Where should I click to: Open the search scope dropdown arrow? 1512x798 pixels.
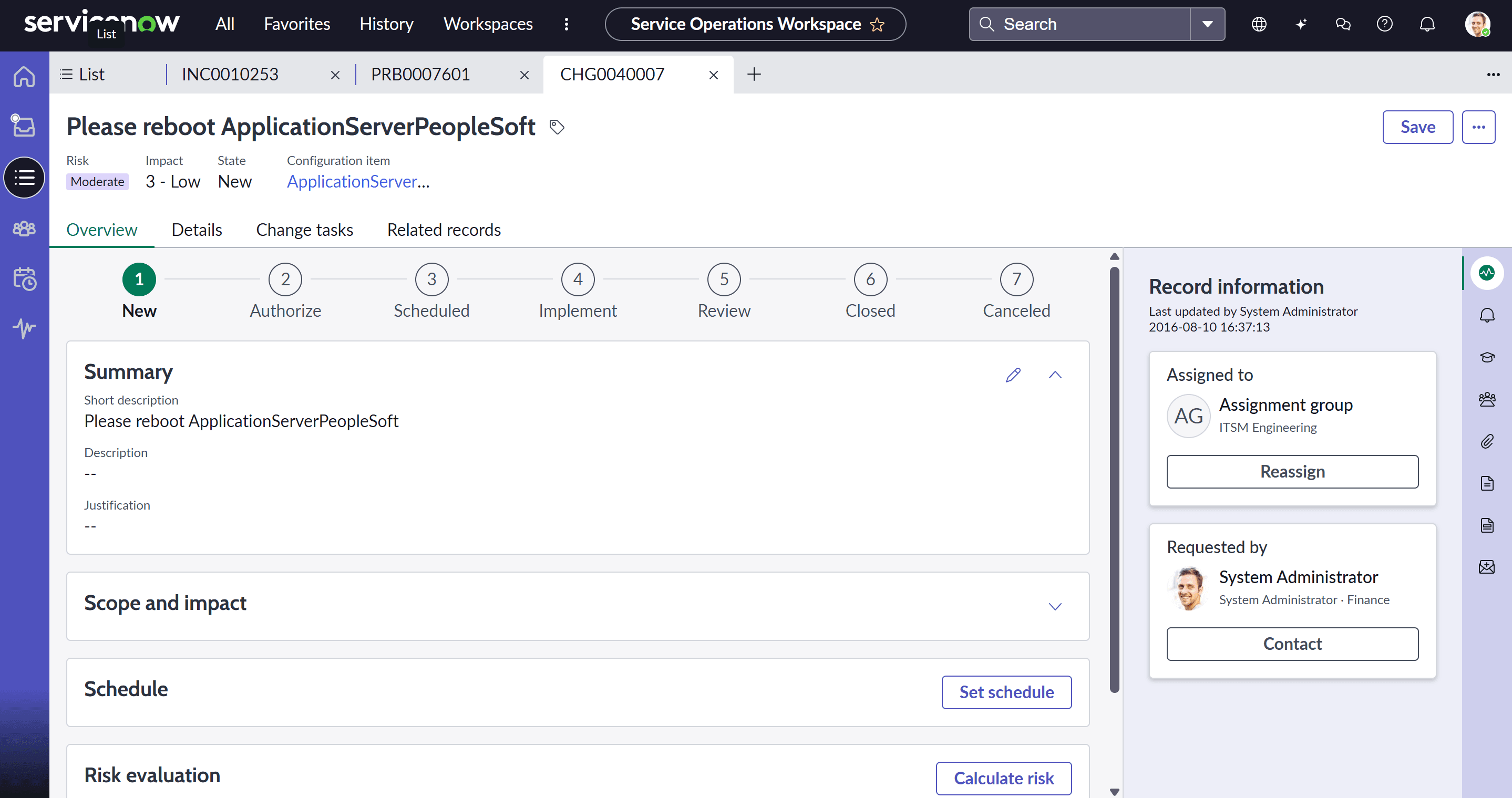(1207, 24)
